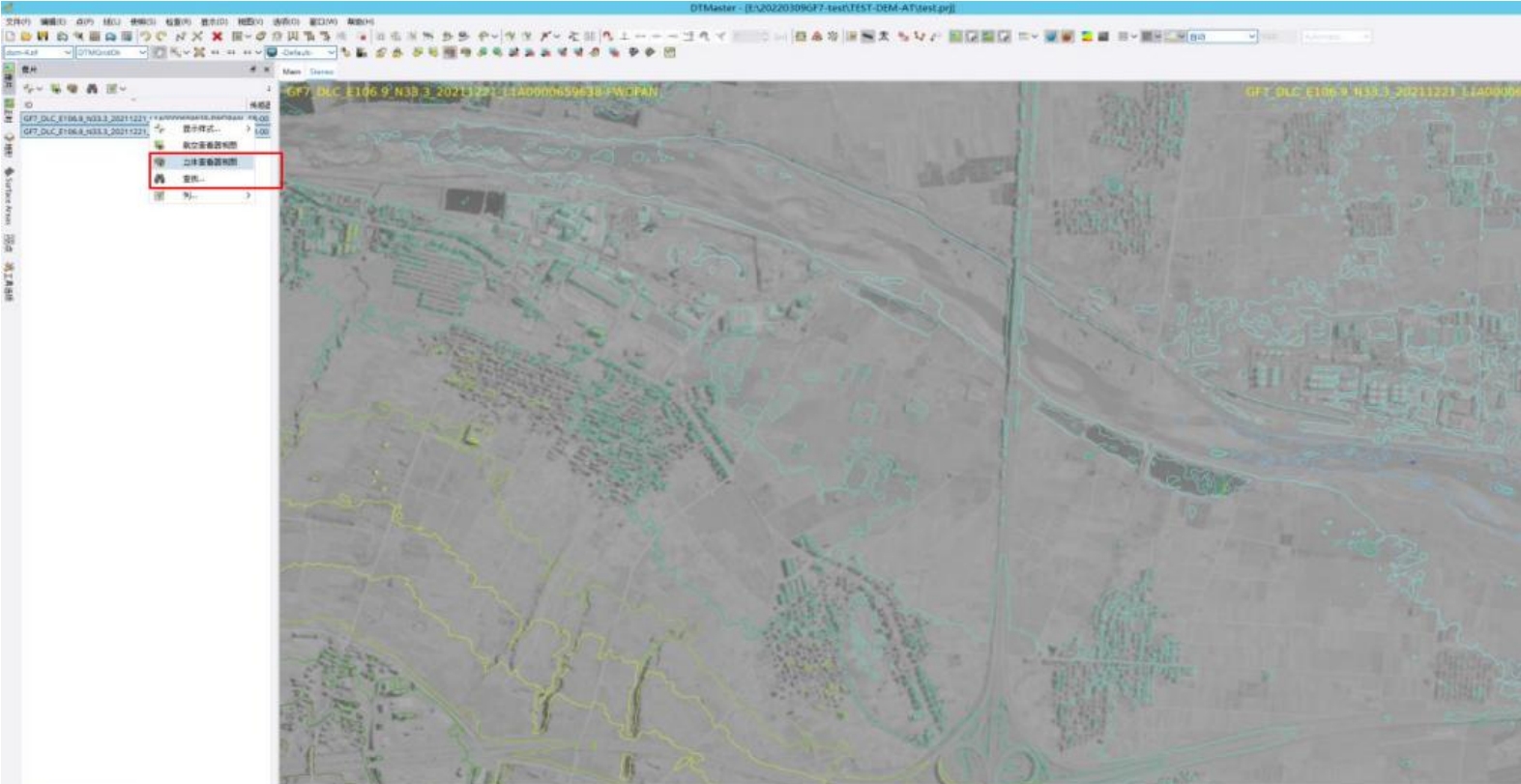
Task: Click the Undo arrow icon
Action: (x=145, y=37)
